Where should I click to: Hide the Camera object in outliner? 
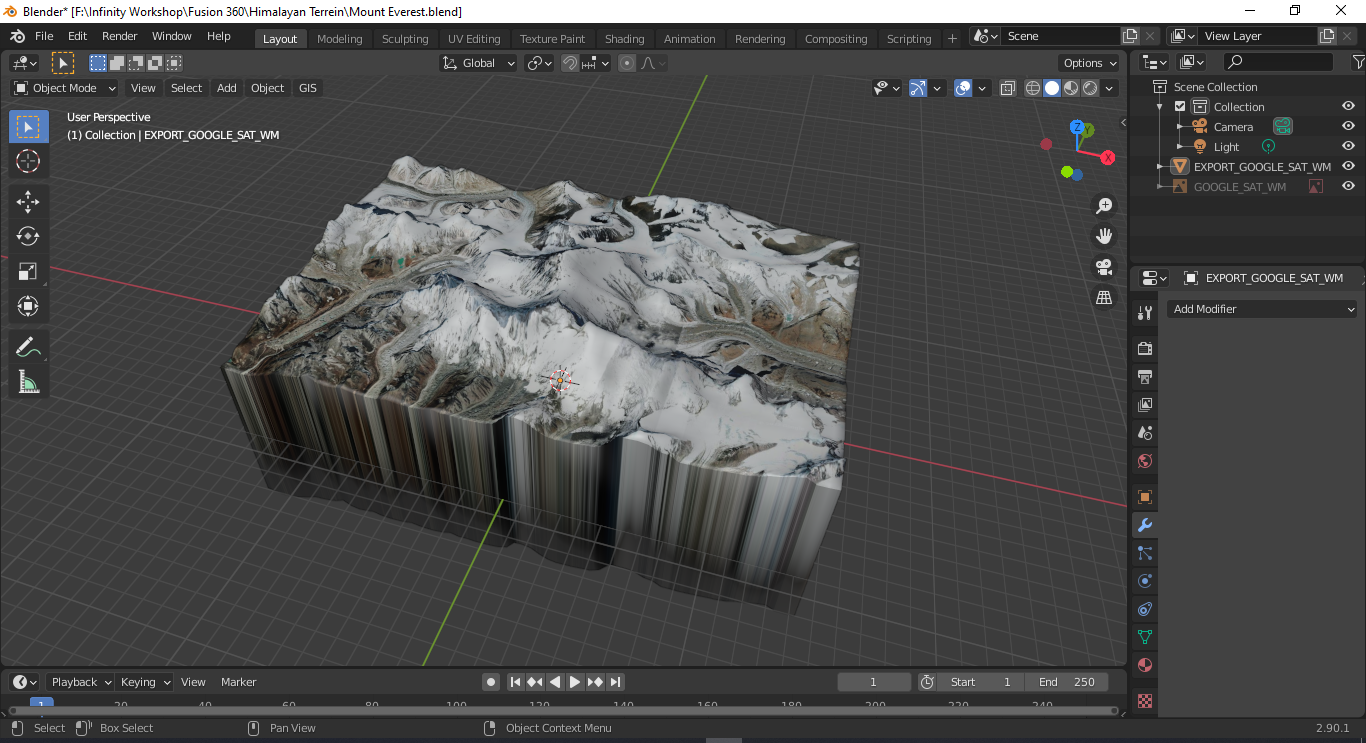(1348, 126)
